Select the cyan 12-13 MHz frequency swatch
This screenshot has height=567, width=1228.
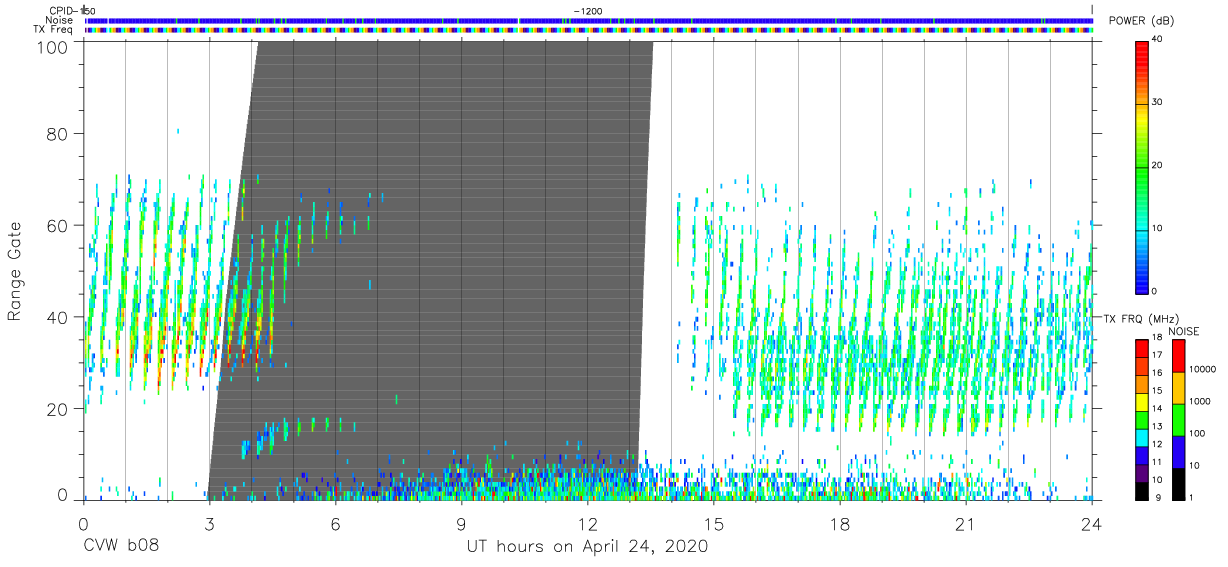pos(1142,436)
